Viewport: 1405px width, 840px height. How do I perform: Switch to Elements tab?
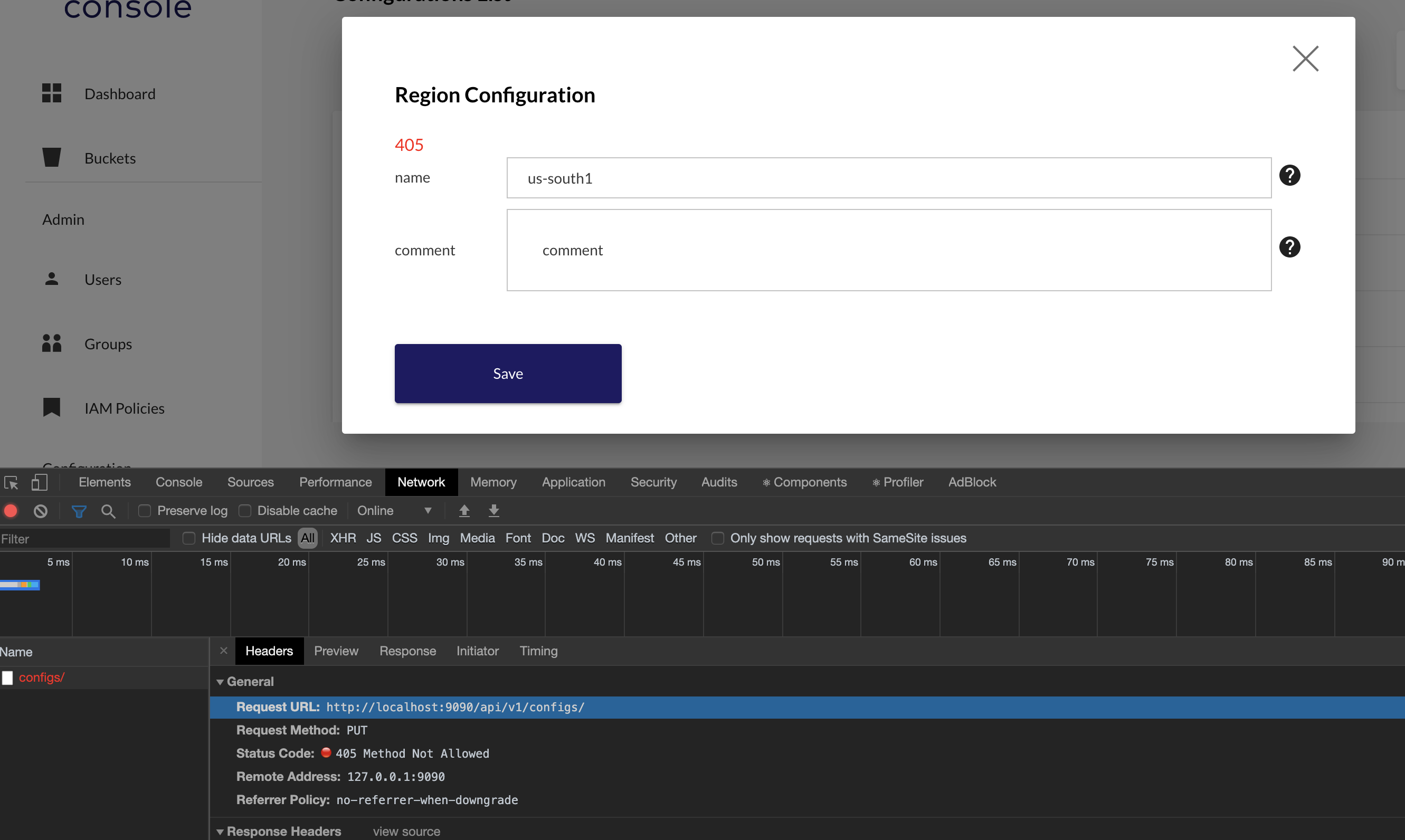[105, 482]
